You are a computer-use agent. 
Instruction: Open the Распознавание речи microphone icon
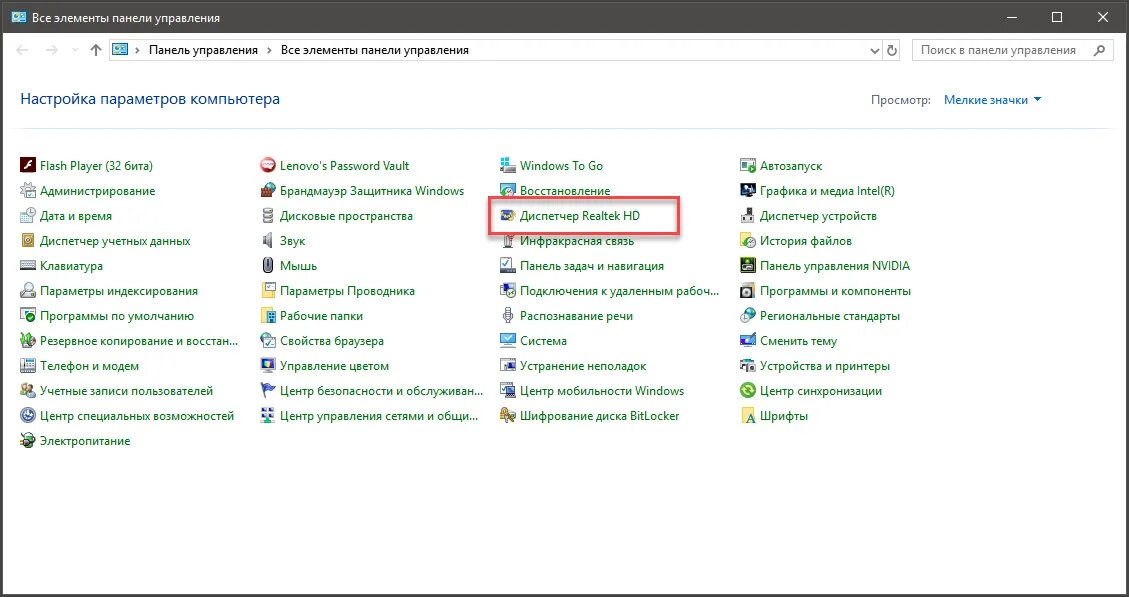(508, 315)
